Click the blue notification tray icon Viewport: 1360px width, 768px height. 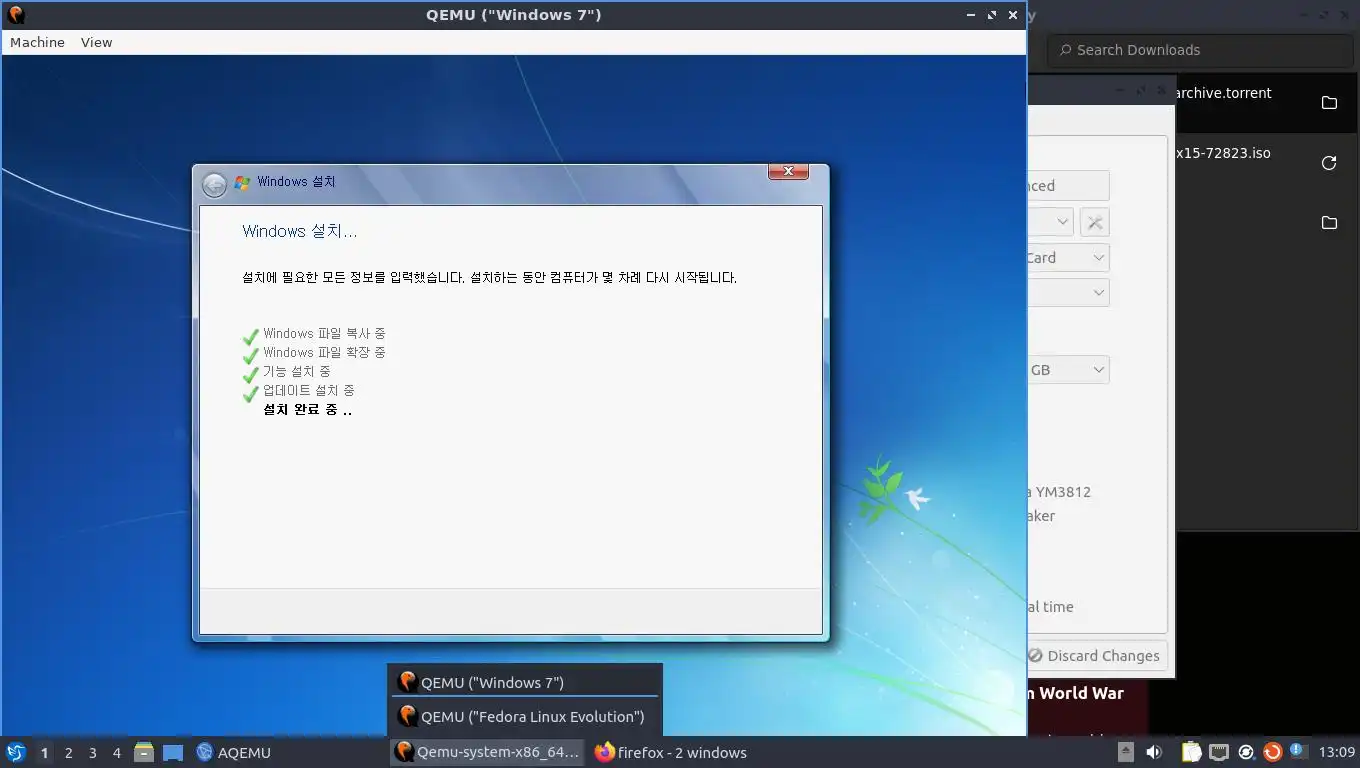pos(1298,750)
